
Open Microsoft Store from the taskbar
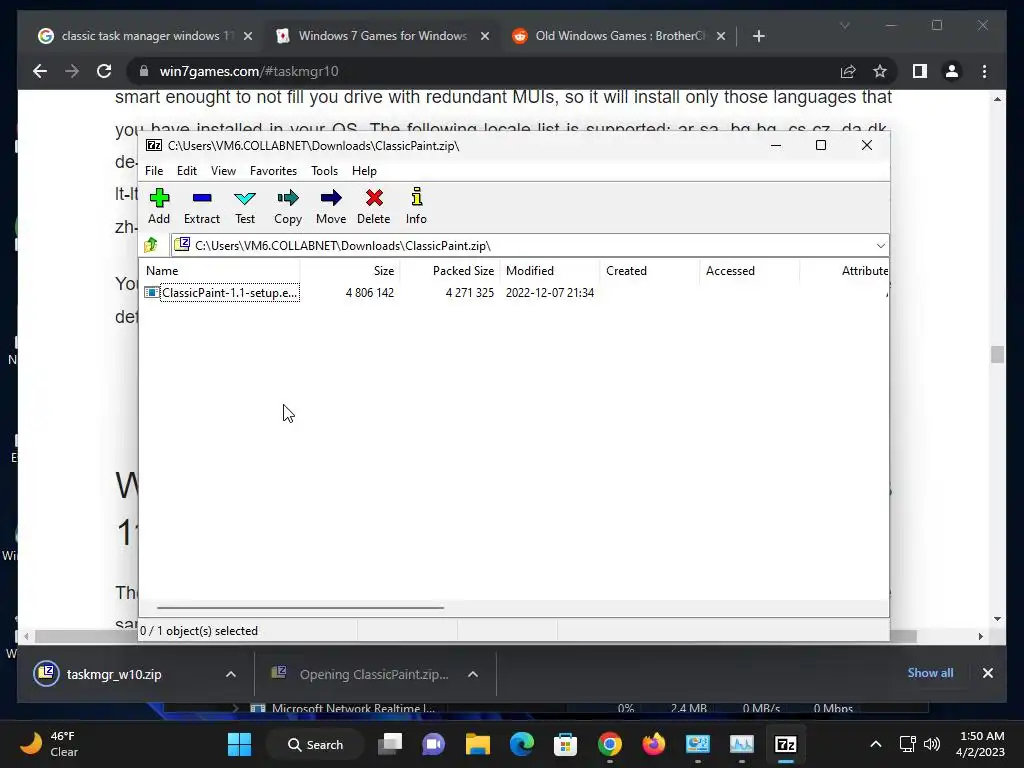[x=565, y=744]
